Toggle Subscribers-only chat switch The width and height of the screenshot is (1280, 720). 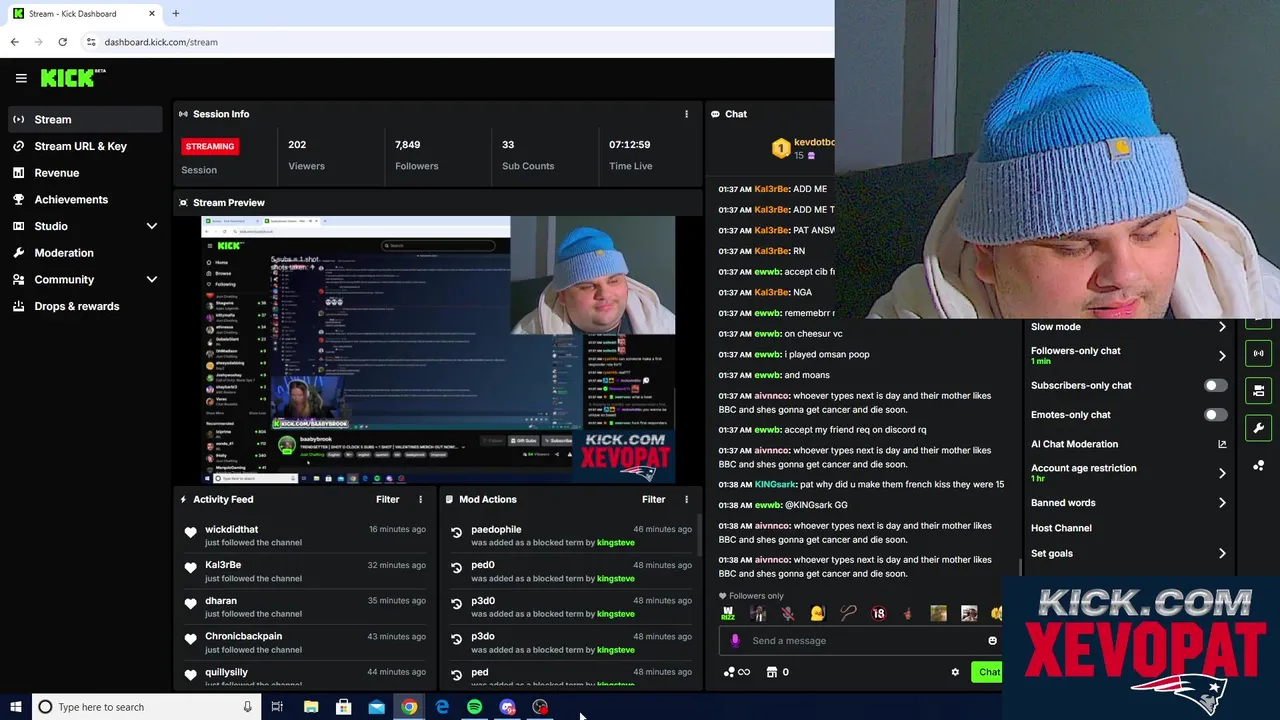(1215, 385)
